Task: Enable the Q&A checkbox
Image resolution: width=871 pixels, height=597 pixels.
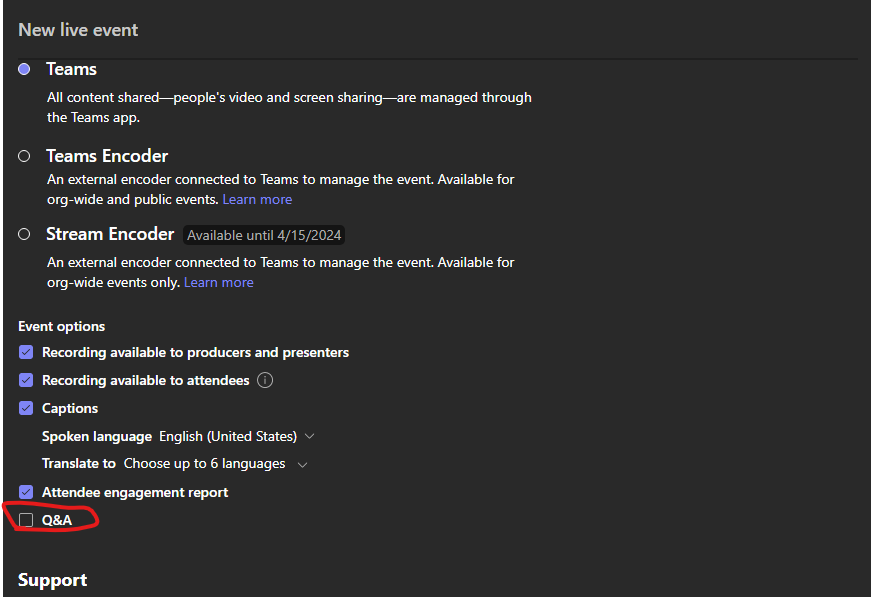Action: [x=26, y=520]
